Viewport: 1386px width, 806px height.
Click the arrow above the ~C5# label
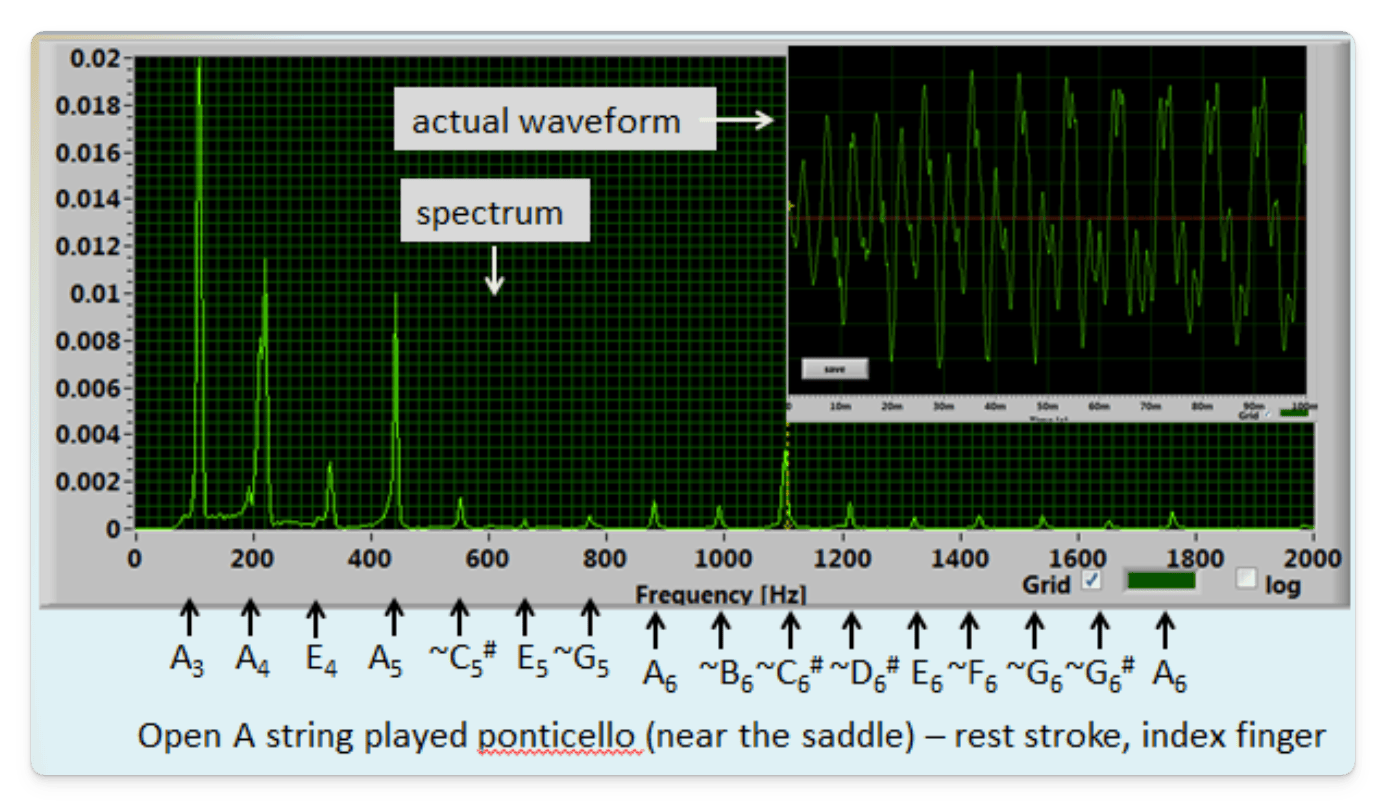459,617
